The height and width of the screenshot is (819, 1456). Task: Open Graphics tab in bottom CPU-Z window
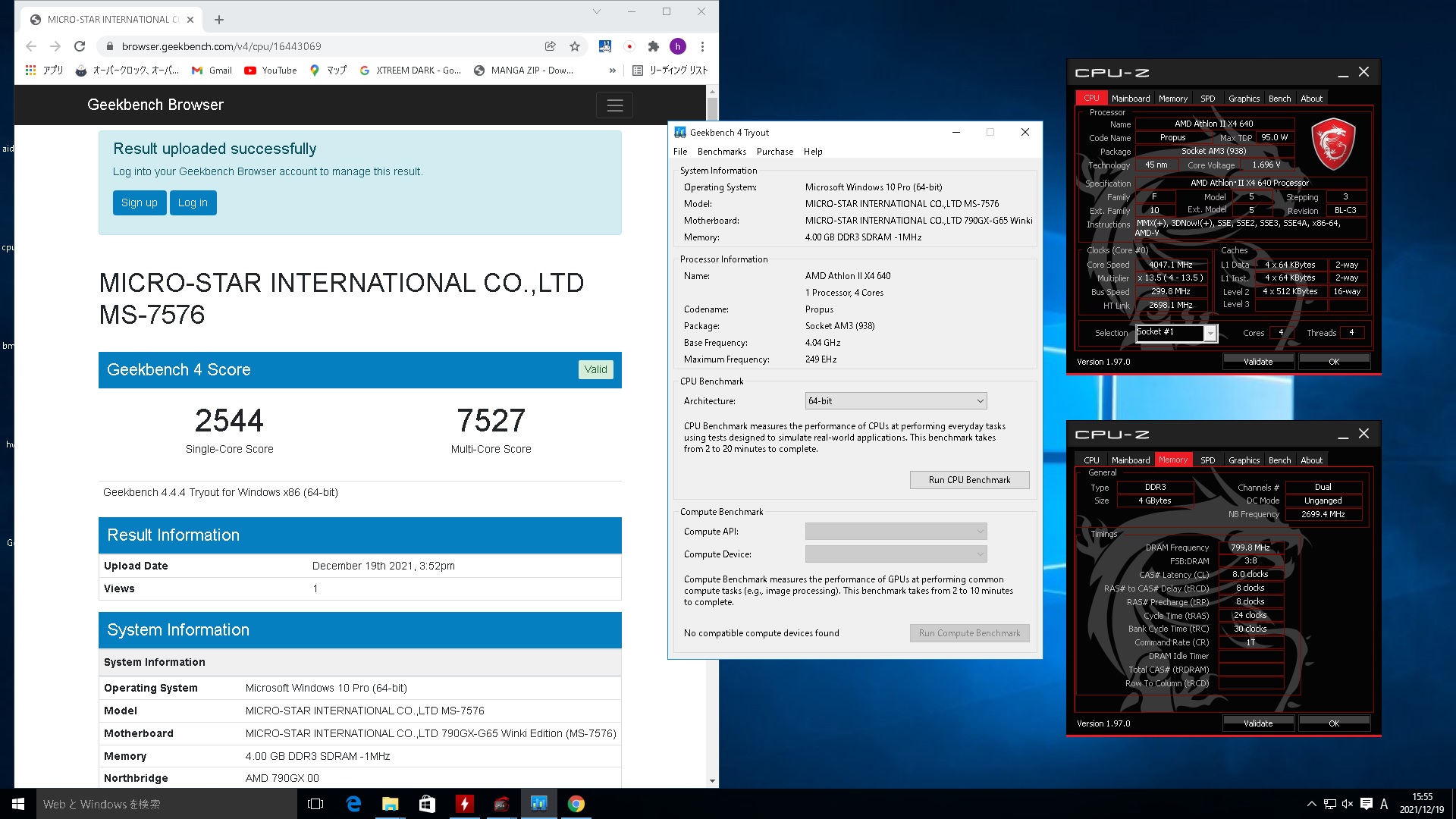tap(1244, 460)
